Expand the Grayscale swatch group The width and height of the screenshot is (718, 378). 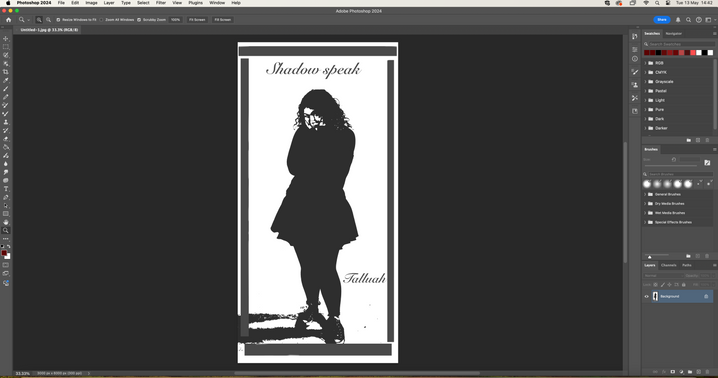pyautogui.click(x=646, y=82)
